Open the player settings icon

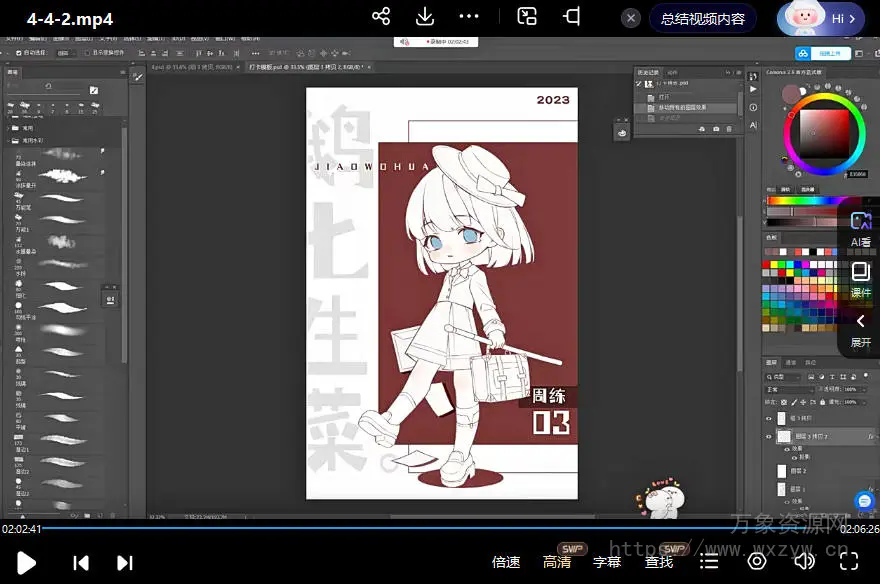click(757, 562)
